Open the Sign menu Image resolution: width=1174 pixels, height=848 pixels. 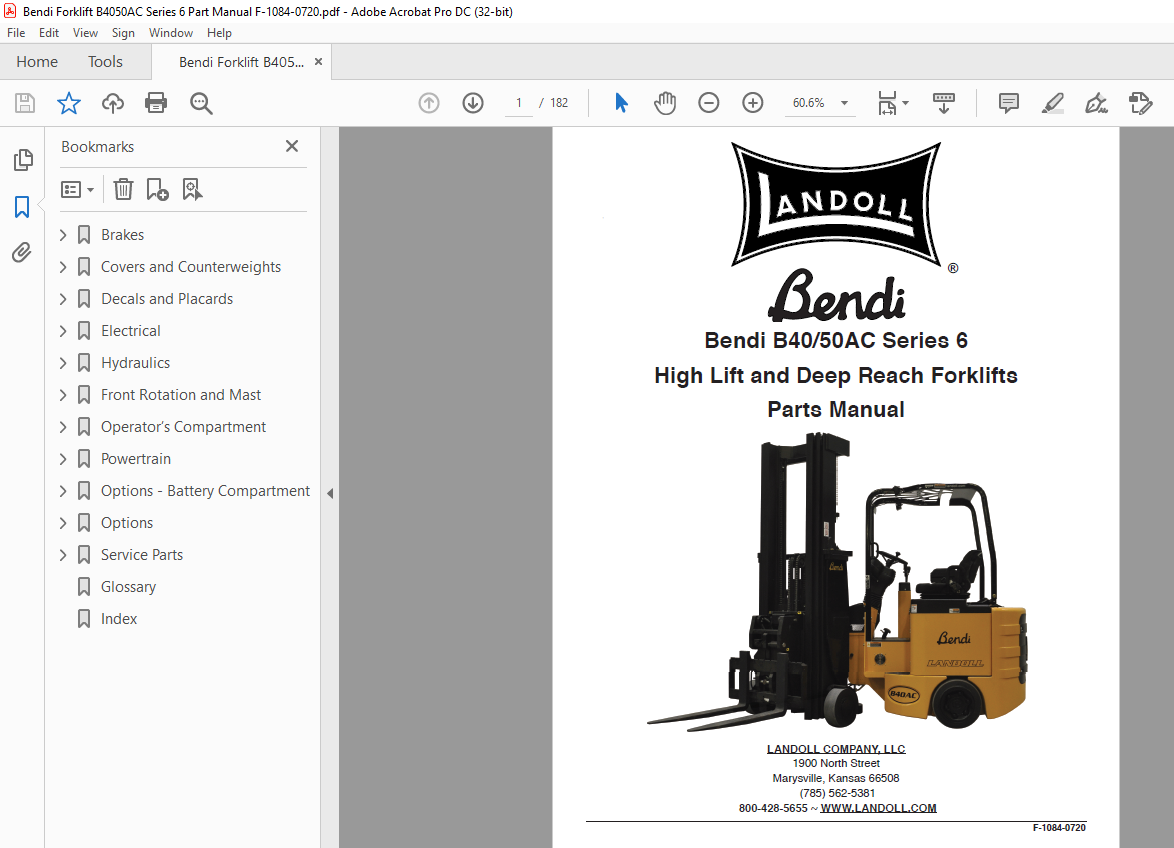(x=123, y=33)
